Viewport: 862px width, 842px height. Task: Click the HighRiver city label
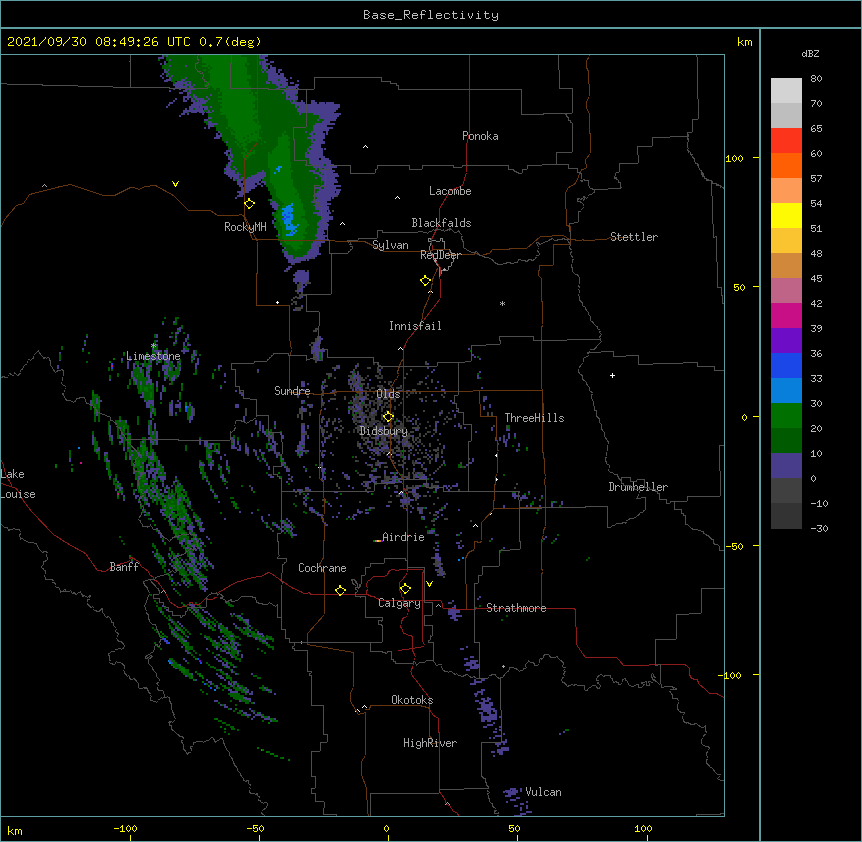pyautogui.click(x=430, y=743)
